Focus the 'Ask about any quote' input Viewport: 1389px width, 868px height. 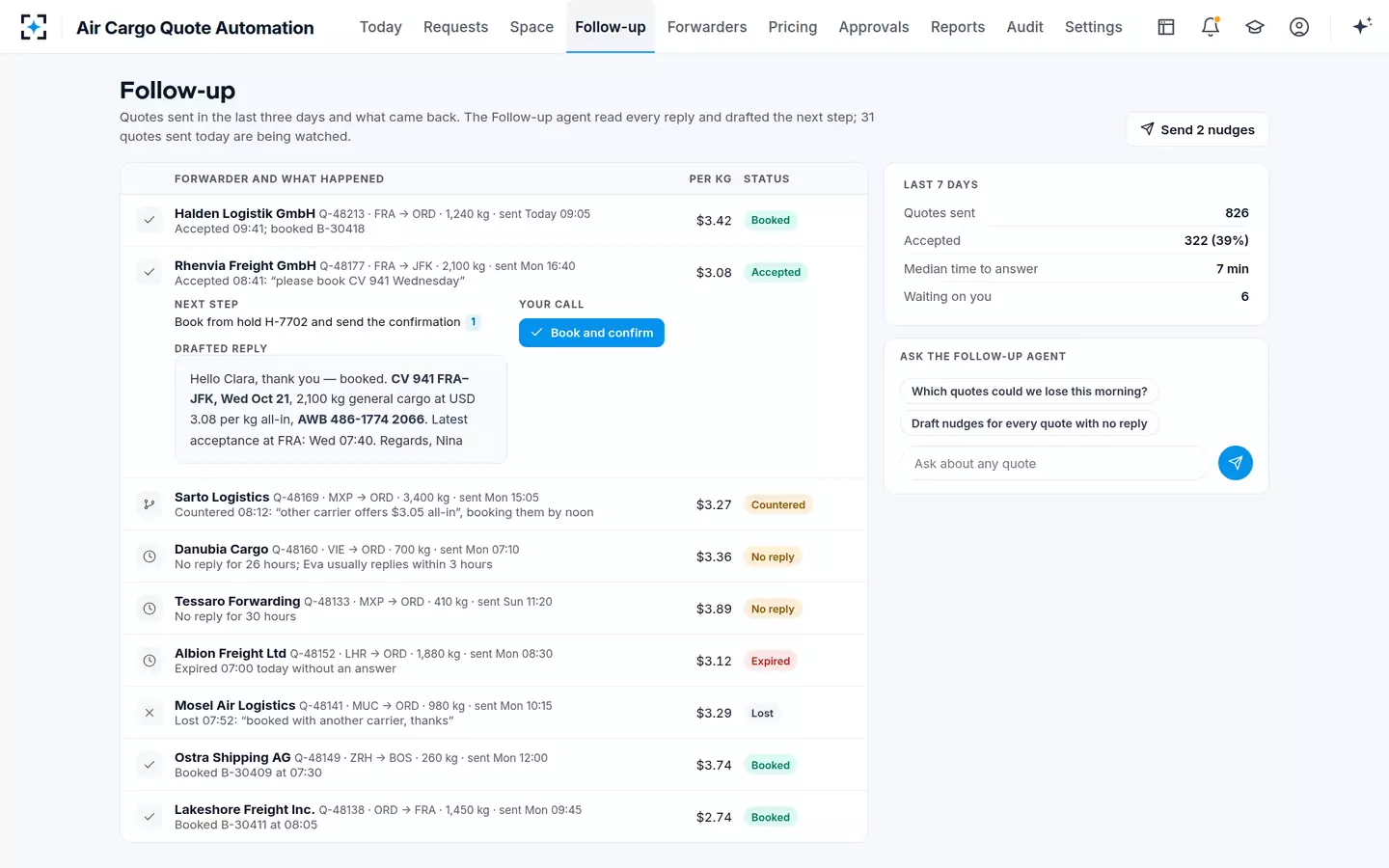pos(1053,463)
